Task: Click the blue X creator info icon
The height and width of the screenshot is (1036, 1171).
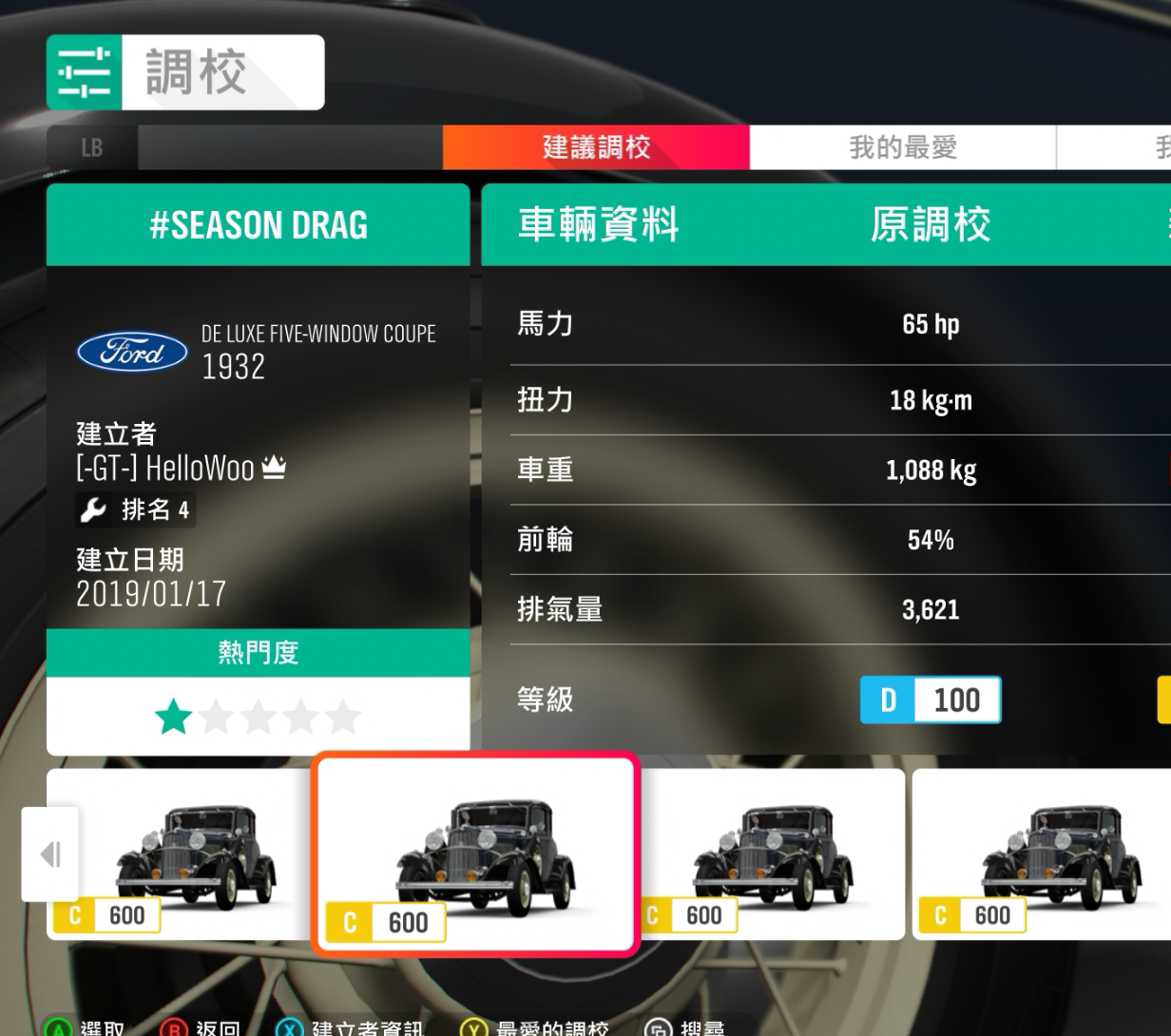Action: pyautogui.click(x=290, y=1027)
